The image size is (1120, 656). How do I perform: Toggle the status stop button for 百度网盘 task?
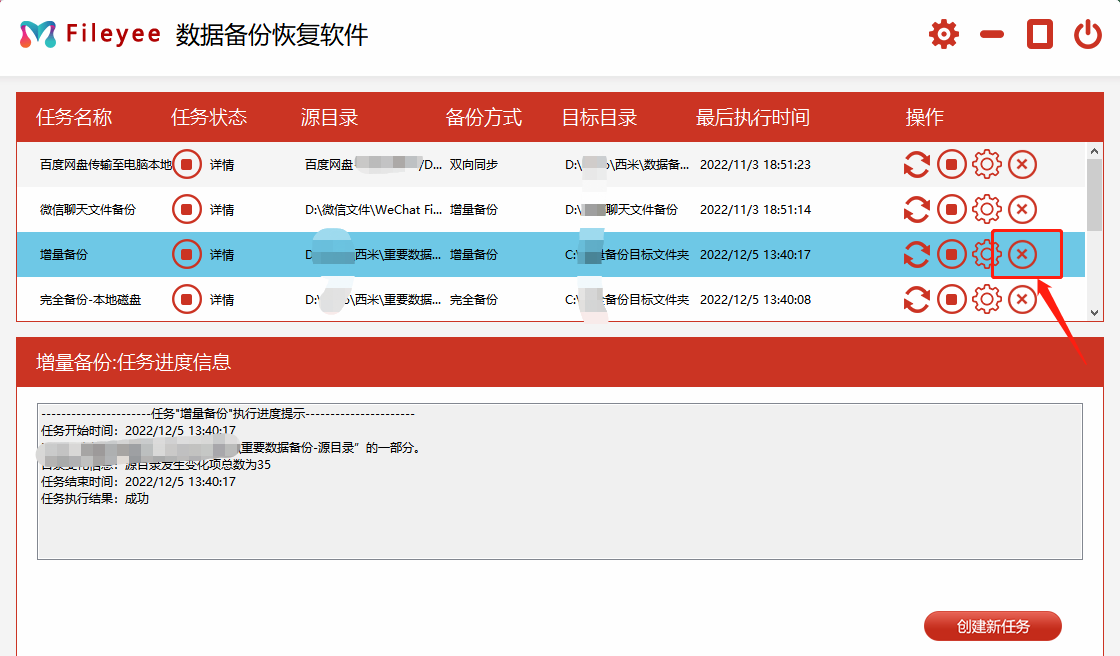coord(186,164)
